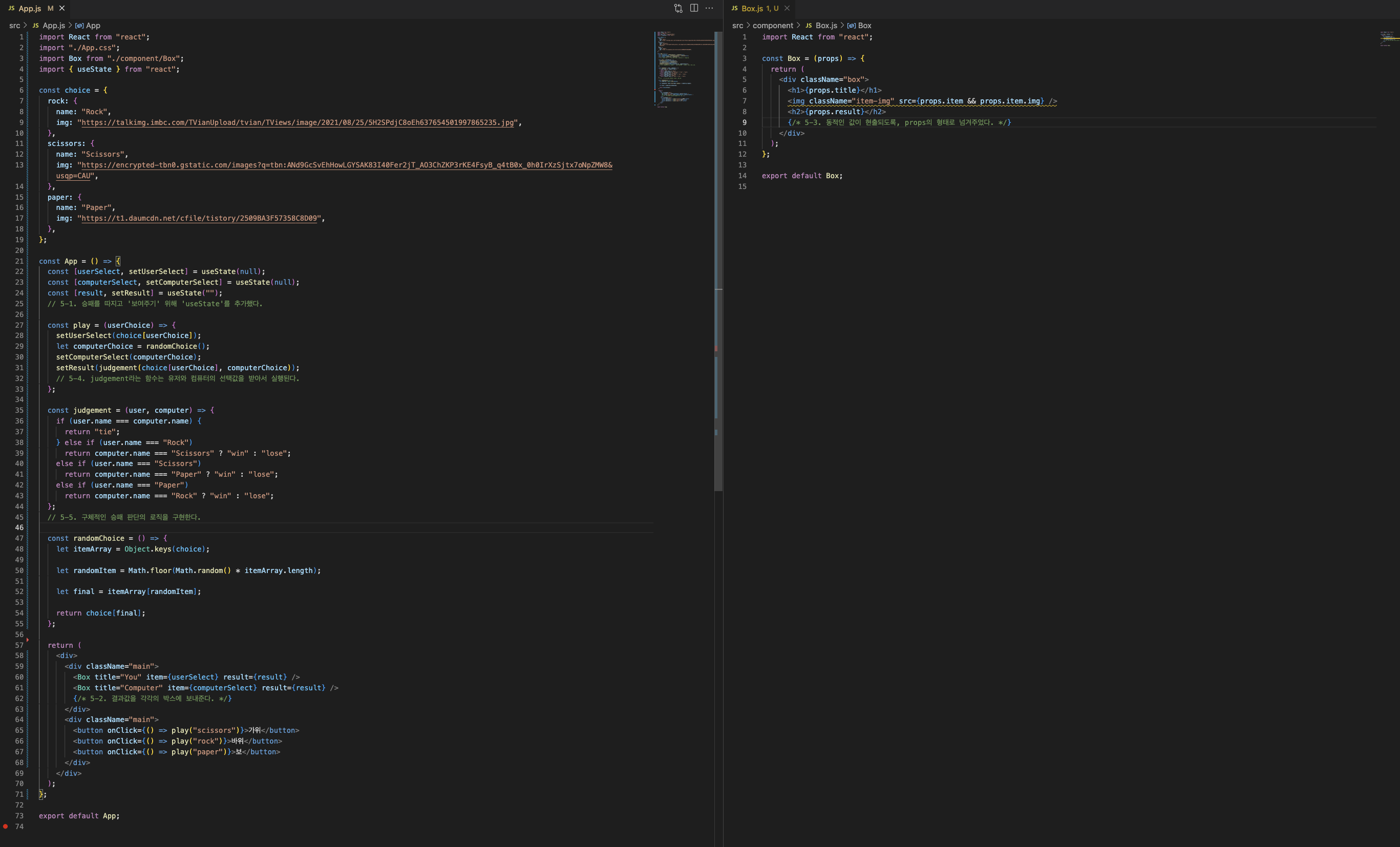Select the component folder breadcrumb
The image size is (1400, 847).
click(x=773, y=26)
